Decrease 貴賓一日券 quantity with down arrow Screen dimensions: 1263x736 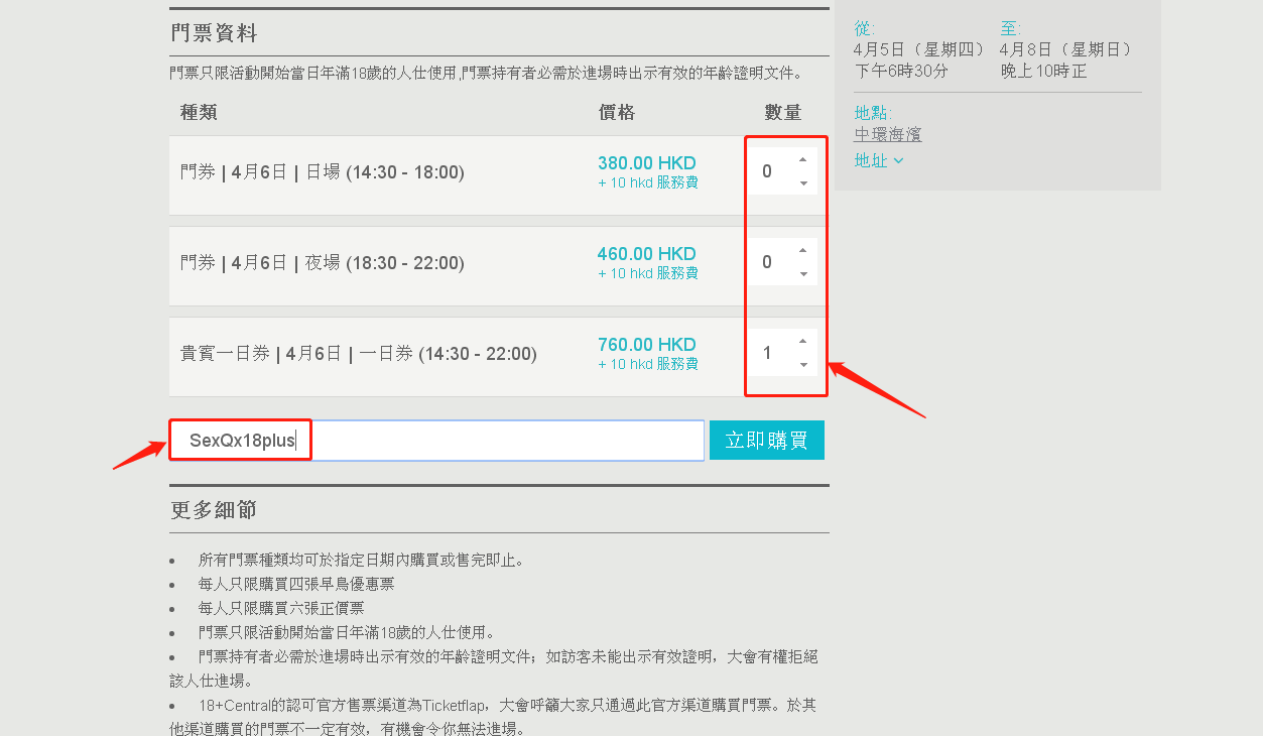802,365
